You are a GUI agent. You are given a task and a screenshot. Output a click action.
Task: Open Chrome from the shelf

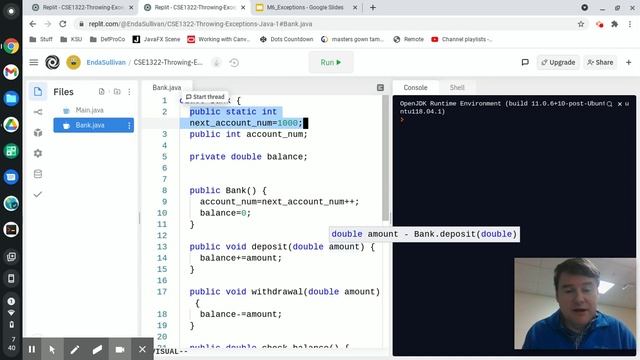click(x=11, y=46)
